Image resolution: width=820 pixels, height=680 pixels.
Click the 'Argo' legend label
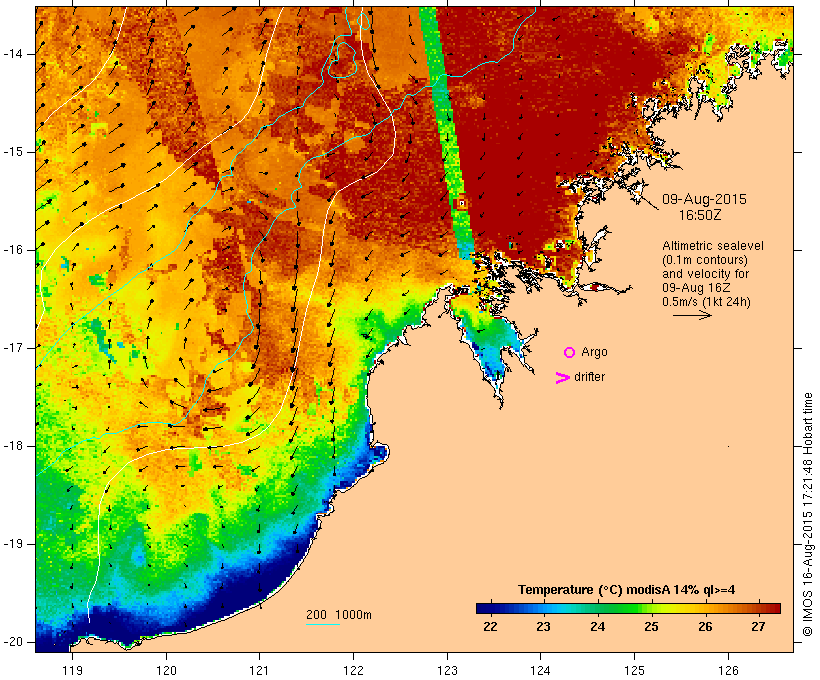pyautogui.click(x=594, y=352)
